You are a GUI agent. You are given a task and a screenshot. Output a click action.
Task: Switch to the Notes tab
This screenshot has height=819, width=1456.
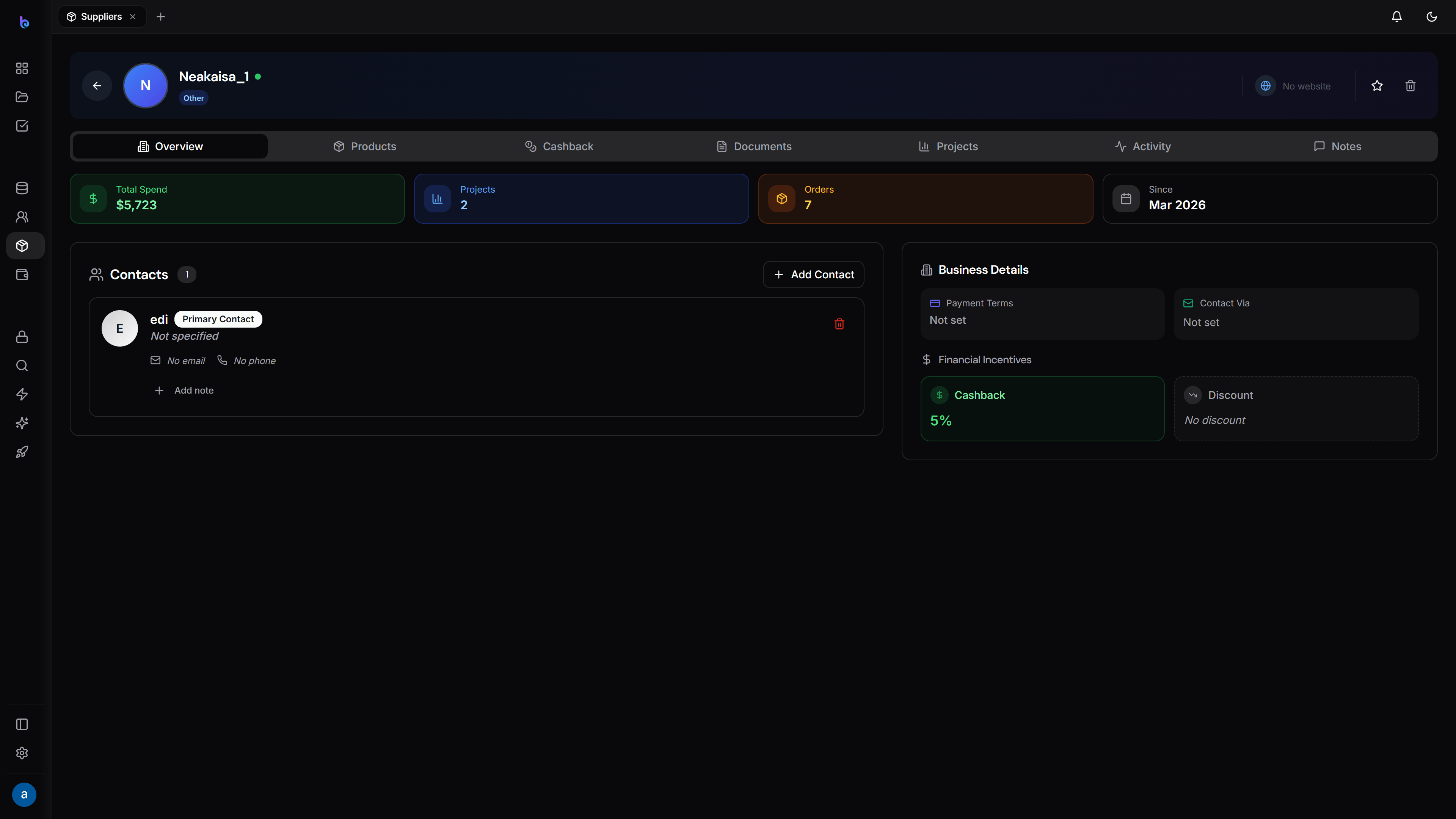pos(1337,146)
